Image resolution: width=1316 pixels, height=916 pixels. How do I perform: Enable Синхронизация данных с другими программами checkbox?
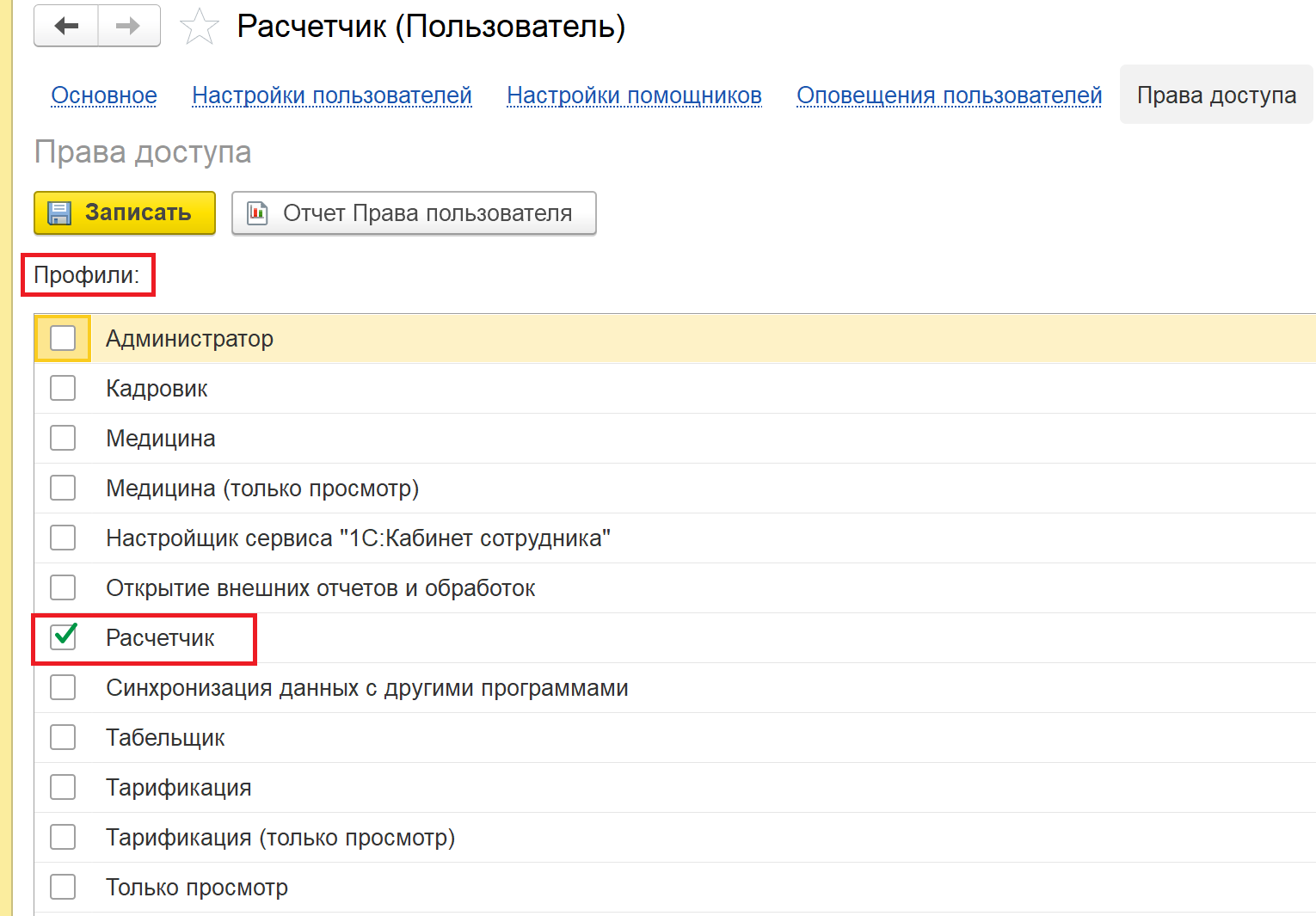(x=63, y=687)
